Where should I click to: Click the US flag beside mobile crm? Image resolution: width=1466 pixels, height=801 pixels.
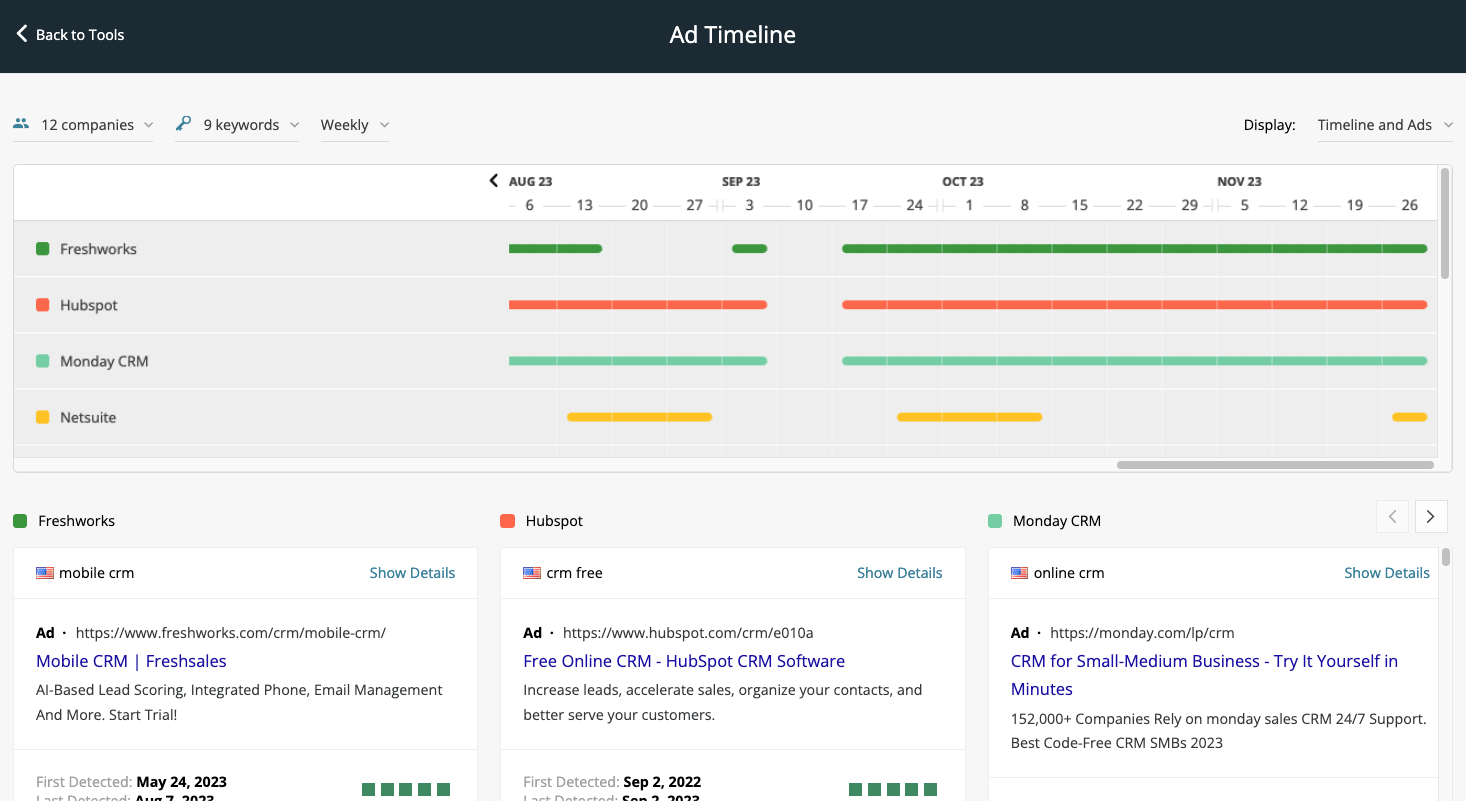pos(45,573)
